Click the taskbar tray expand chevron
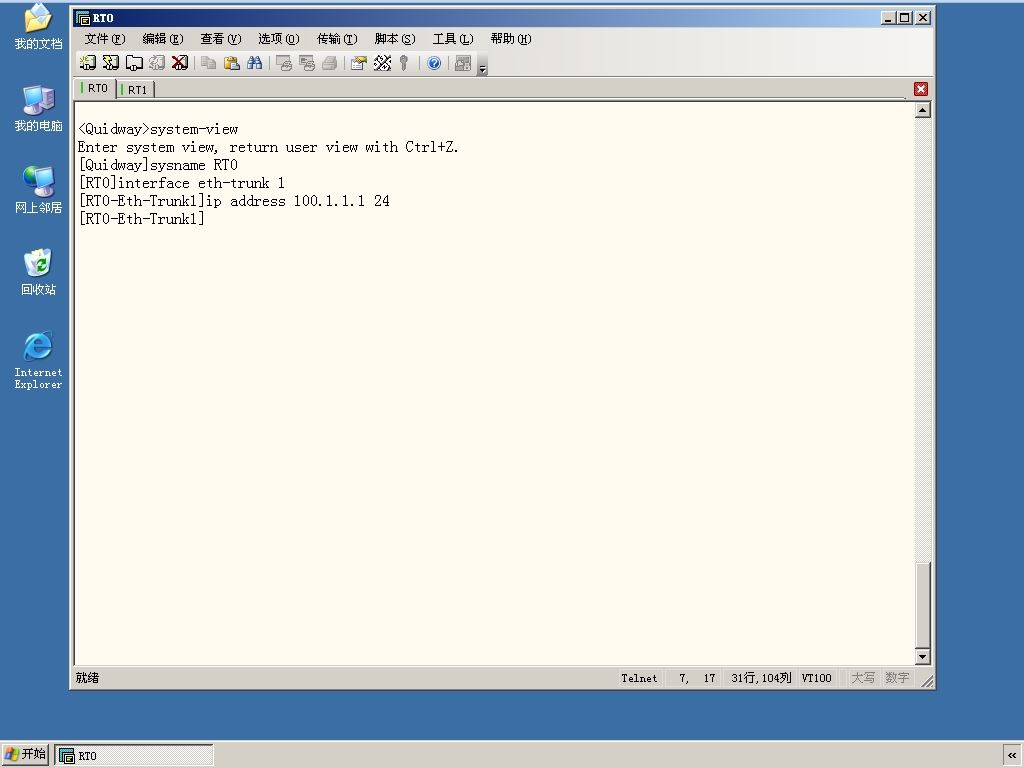 point(1012,755)
